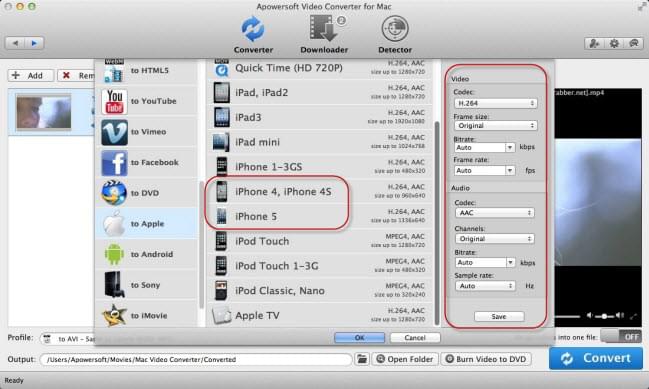Pick the to Android category icon
Image resolution: width=649 pixels, height=389 pixels.
coord(114,255)
